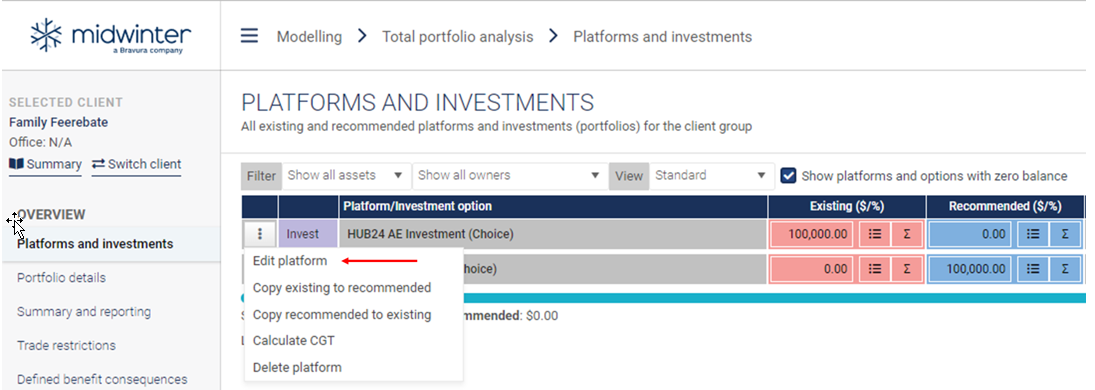The width and height of the screenshot is (1095, 390).
Task: Change the Standard view dropdown
Action: (x=711, y=175)
